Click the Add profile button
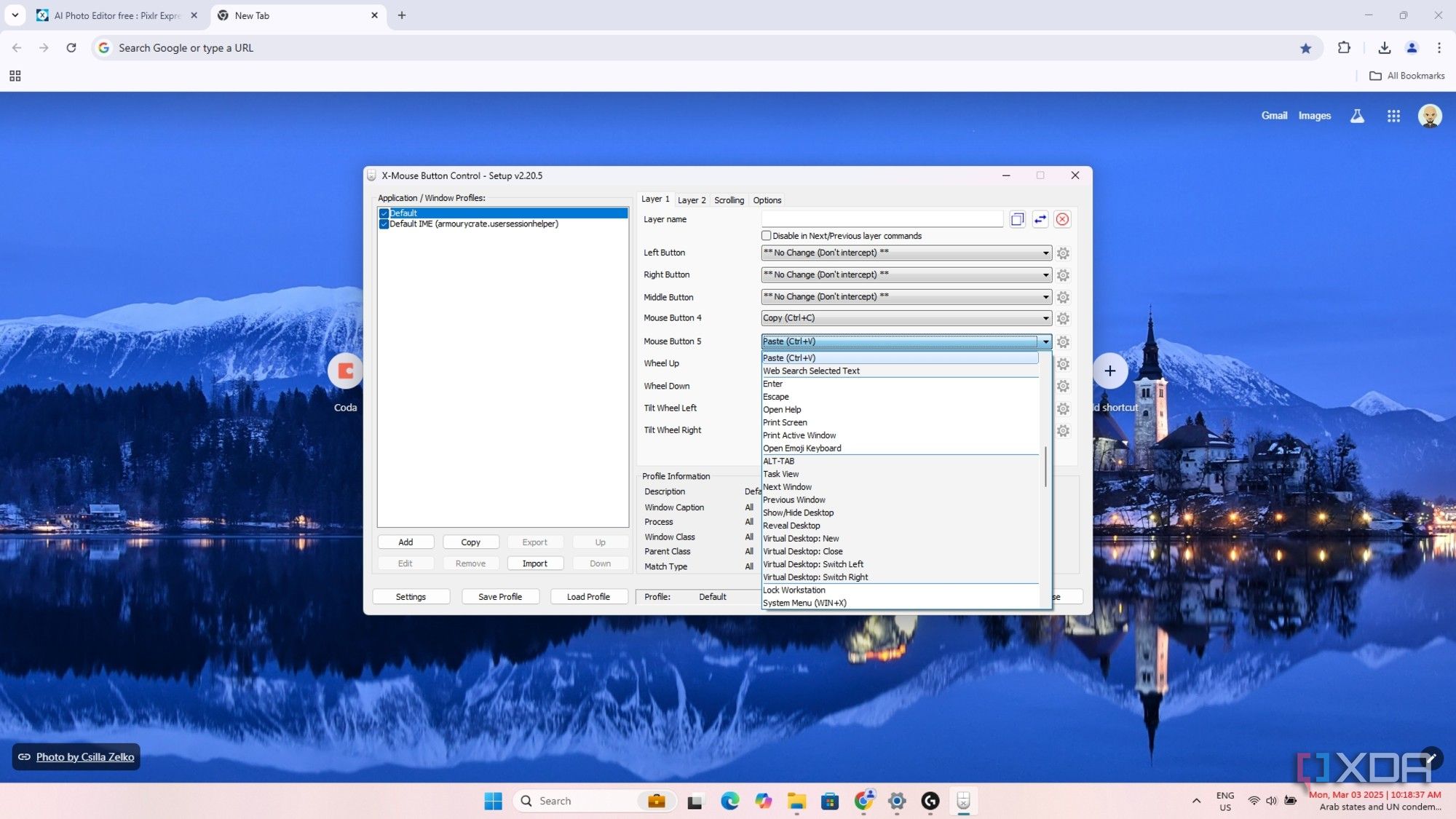 click(405, 542)
